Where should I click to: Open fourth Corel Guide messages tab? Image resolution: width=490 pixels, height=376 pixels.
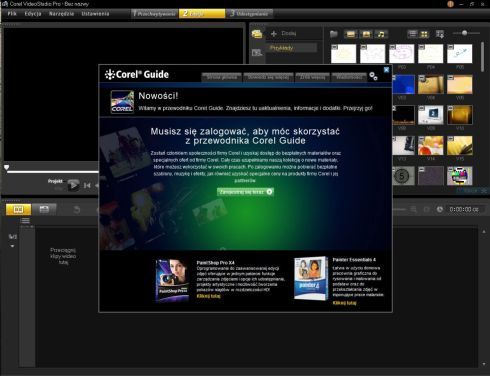point(349,77)
